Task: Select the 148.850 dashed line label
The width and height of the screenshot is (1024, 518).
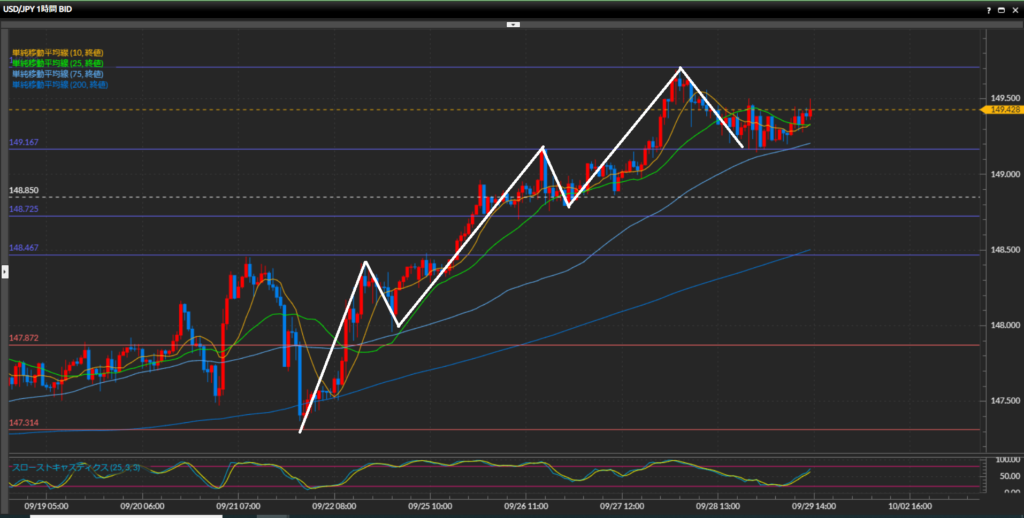Action: tap(23, 190)
